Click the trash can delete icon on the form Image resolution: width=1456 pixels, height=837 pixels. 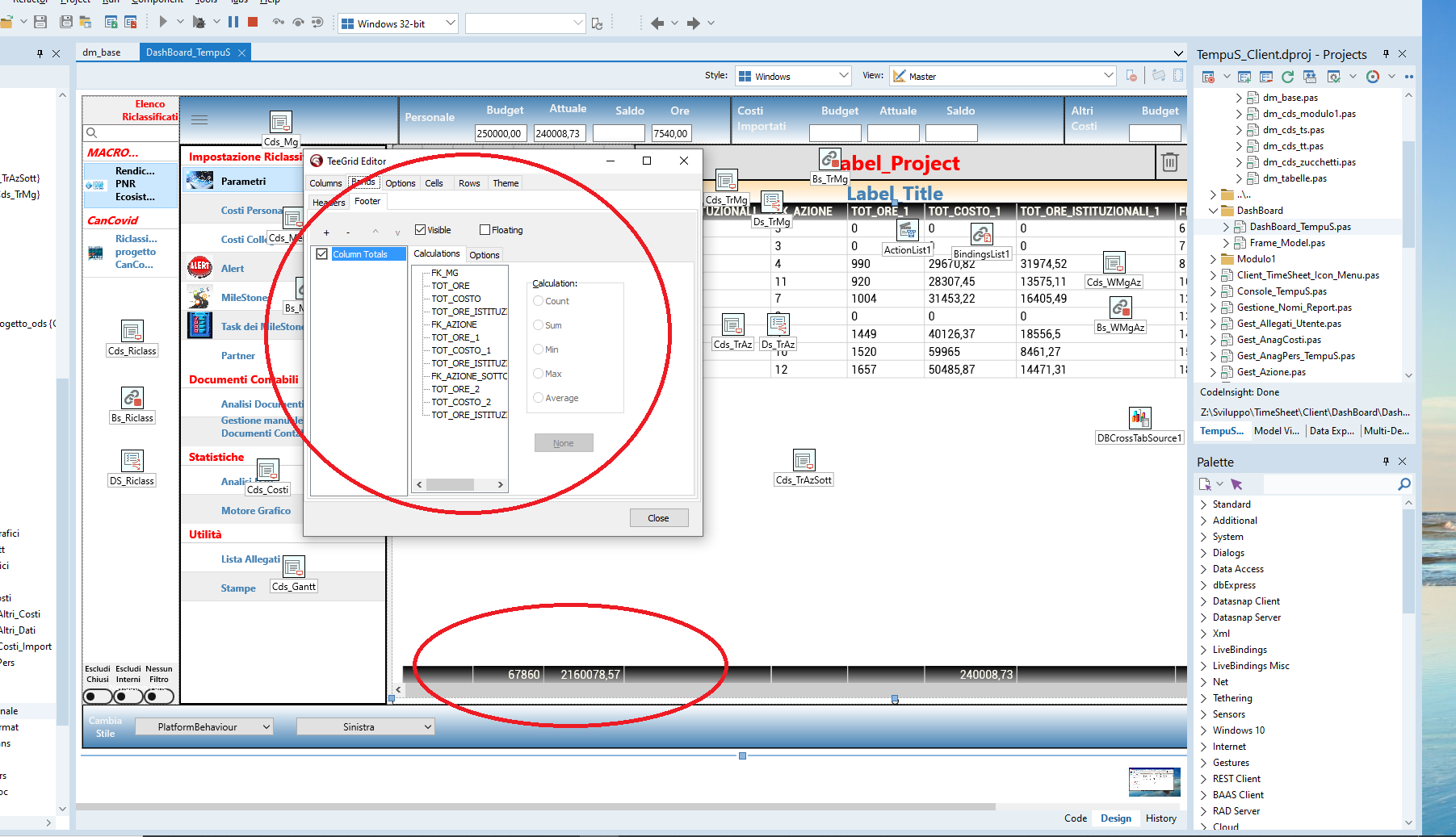(x=1169, y=163)
